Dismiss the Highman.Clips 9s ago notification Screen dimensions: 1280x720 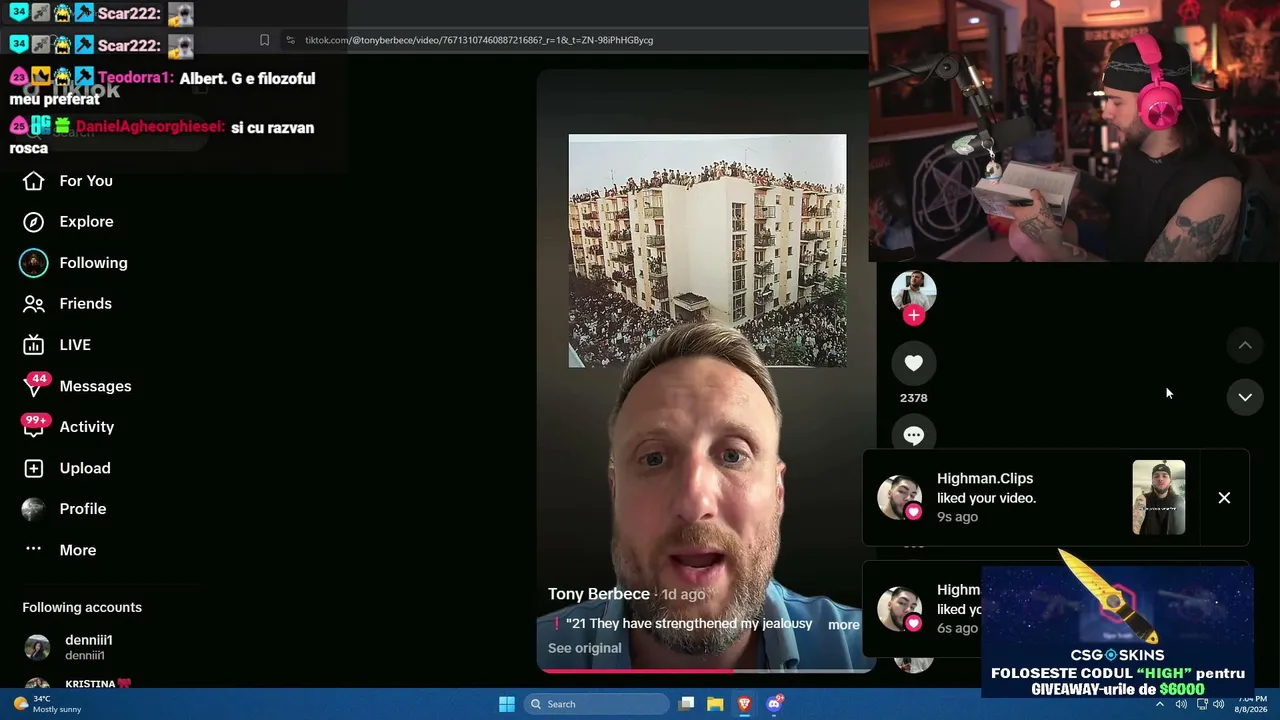pos(1224,498)
